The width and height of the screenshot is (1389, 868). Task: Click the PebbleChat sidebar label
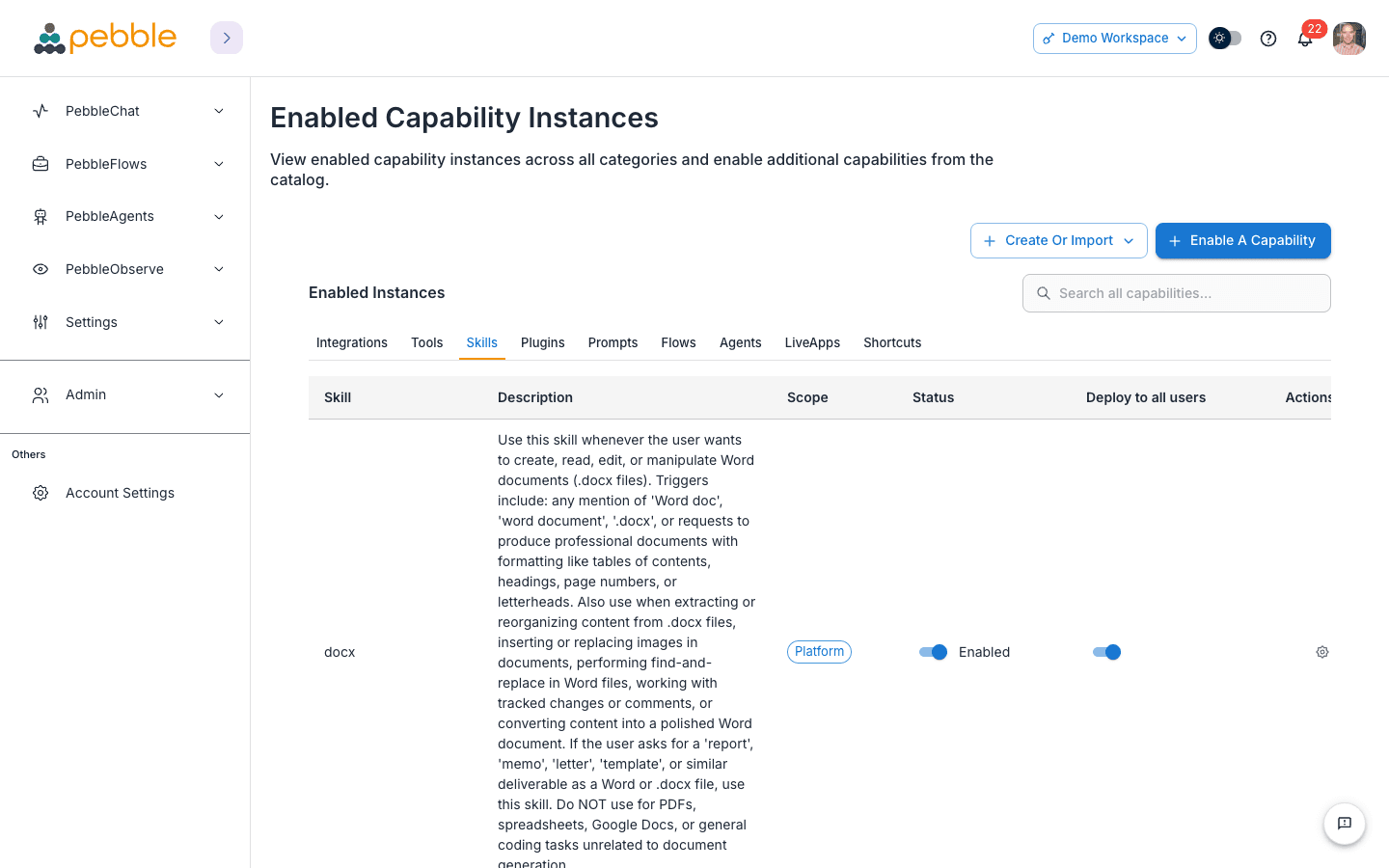[x=102, y=111]
